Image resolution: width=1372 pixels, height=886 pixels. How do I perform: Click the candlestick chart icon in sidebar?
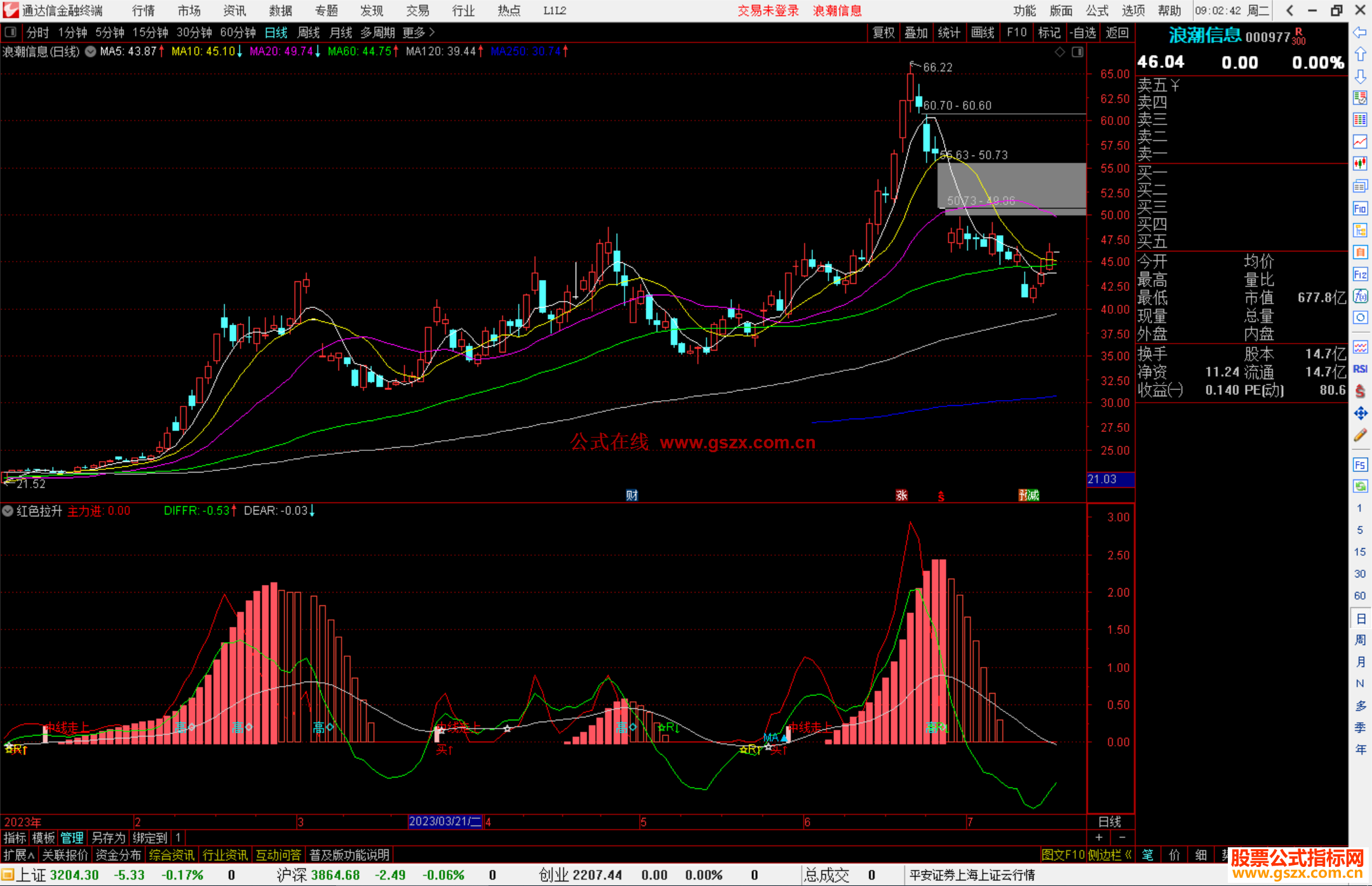(x=1360, y=163)
